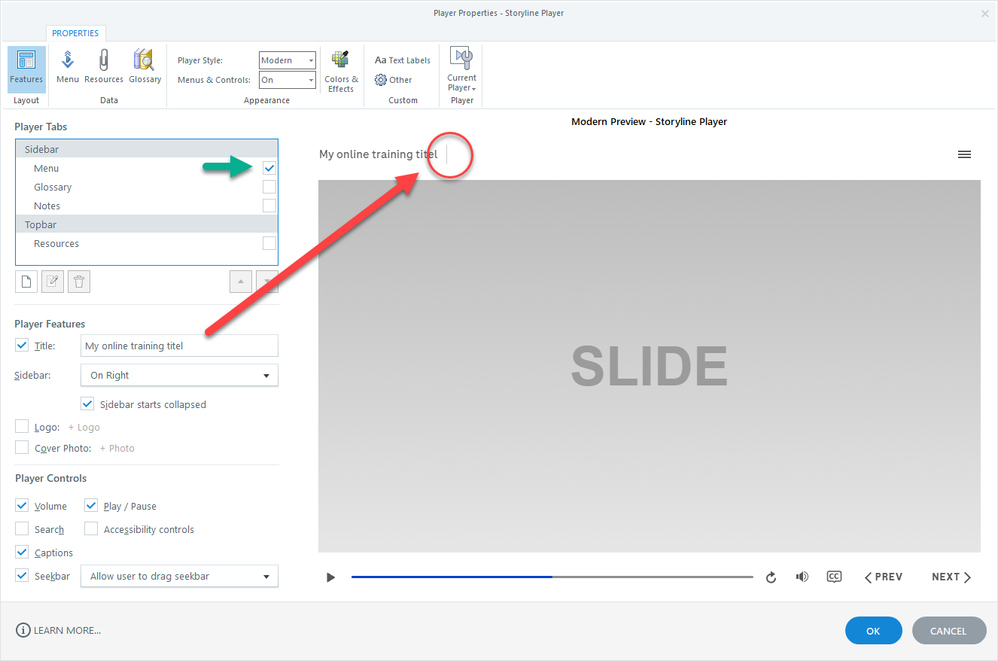The height and width of the screenshot is (661, 998).
Task: Click the edit tab pencil icon
Action: tap(53, 281)
